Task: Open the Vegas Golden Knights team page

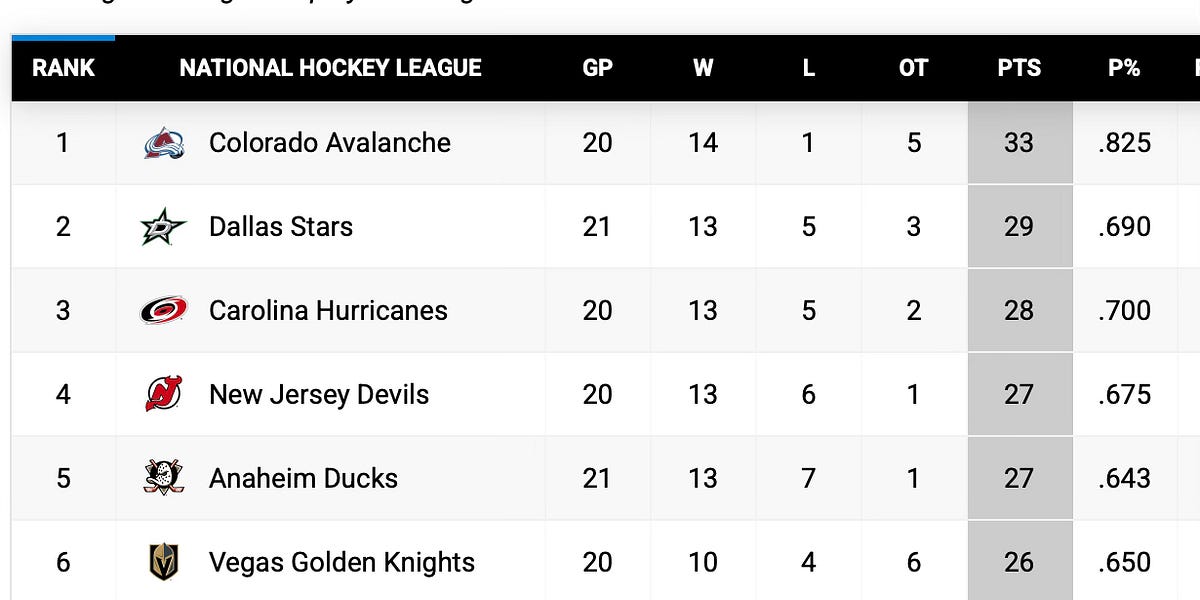Action: (x=340, y=562)
